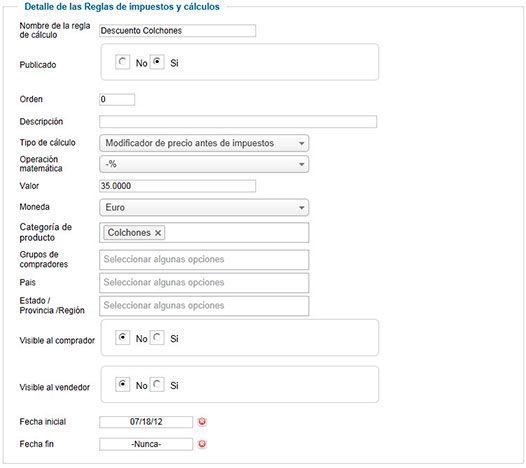526x468 pixels.
Task: Click the Orden input field
Action: (117, 99)
